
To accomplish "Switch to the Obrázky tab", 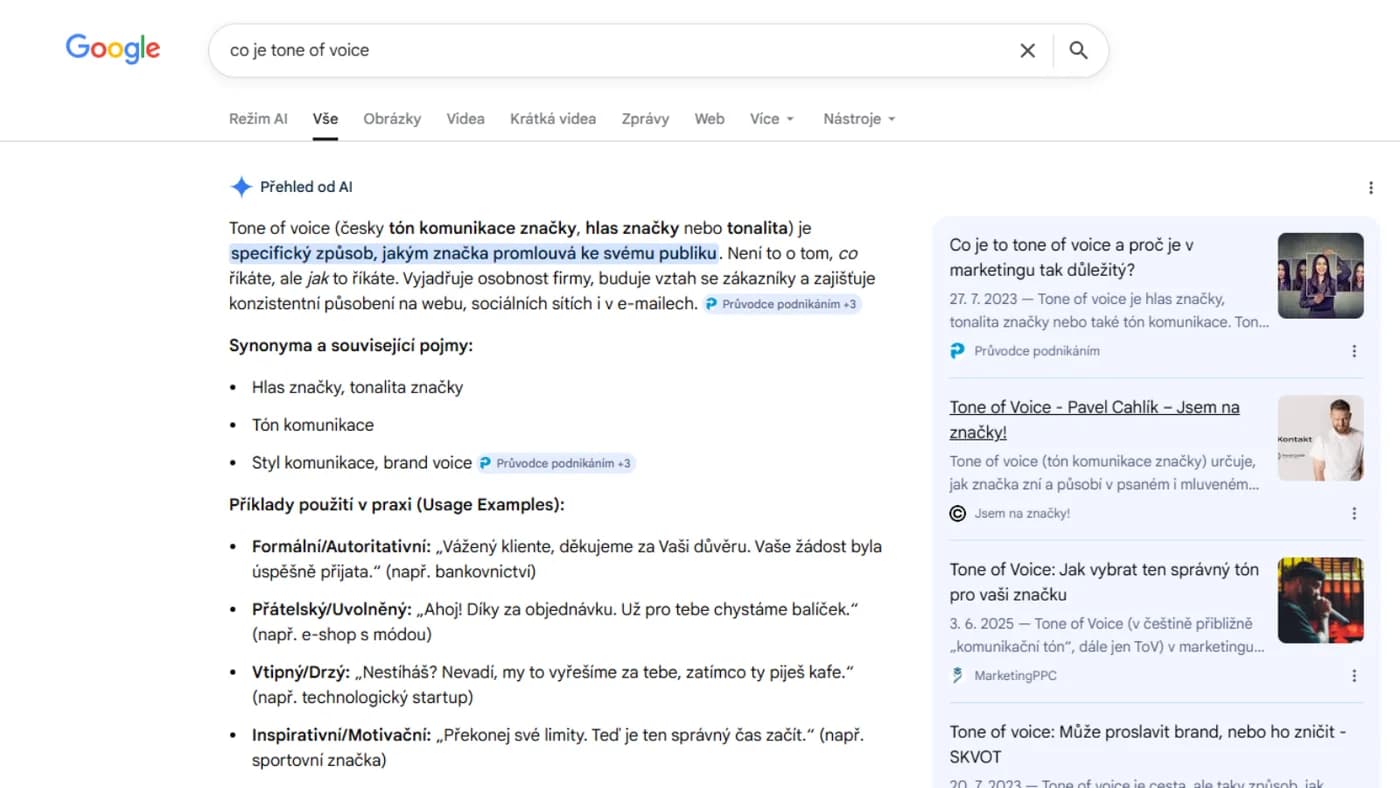I will coord(392,118).
